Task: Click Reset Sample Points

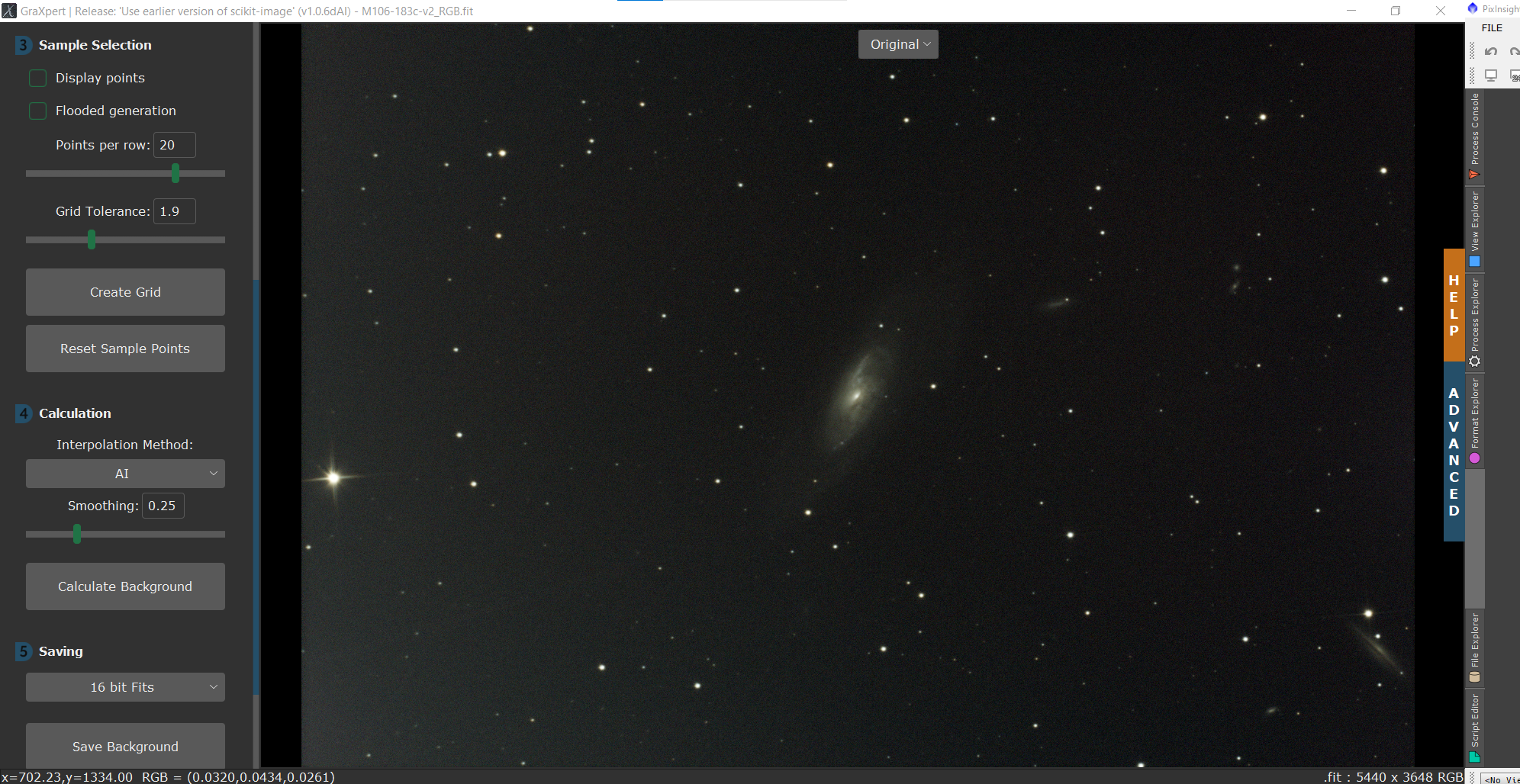Action: [125, 349]
